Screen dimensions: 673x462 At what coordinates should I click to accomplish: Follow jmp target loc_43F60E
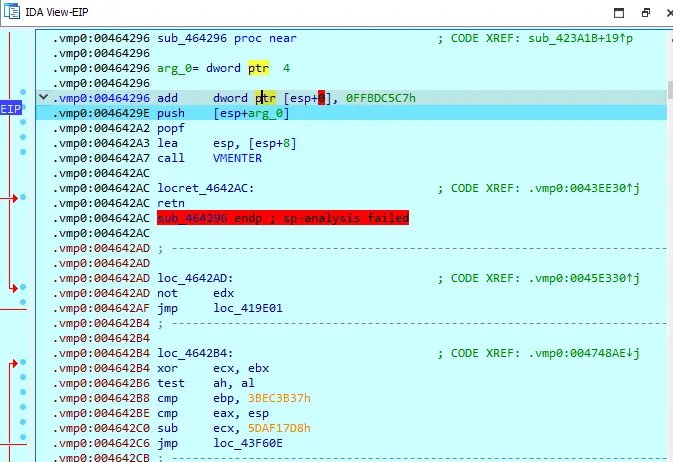[248, 444]
